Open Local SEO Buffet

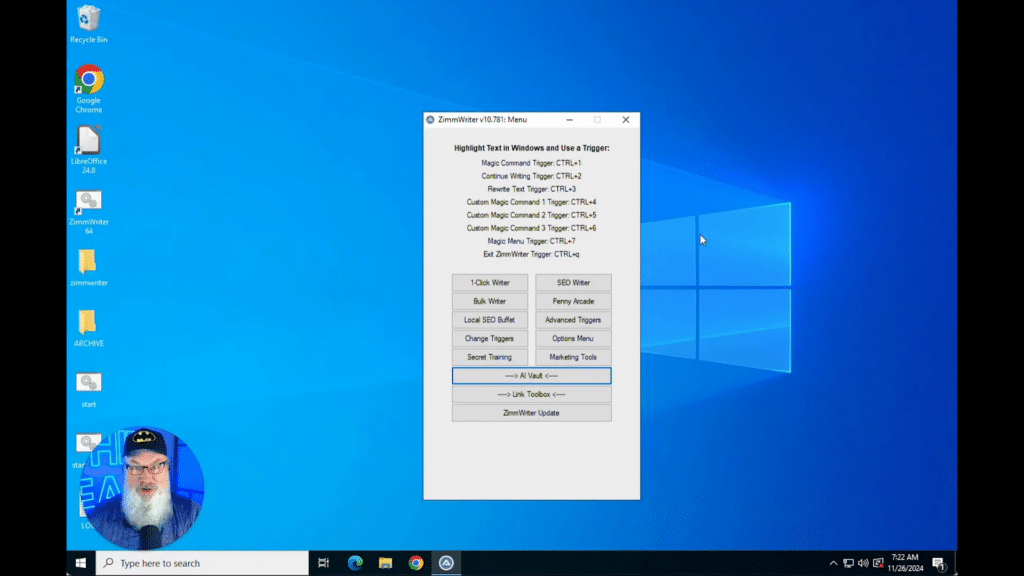point(490,320)
